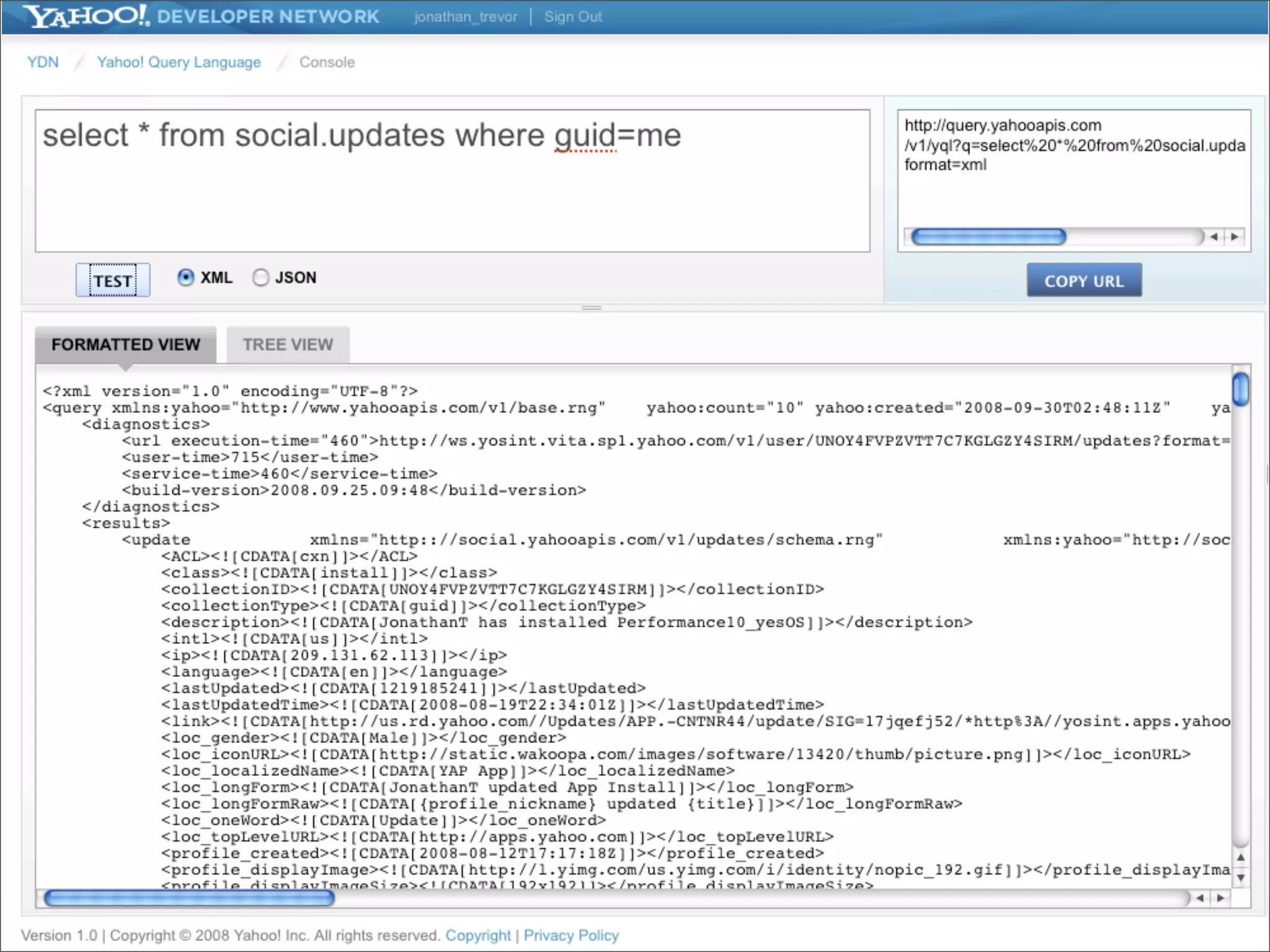
Task: Run the query with TEST button
Action: (113, 280)
